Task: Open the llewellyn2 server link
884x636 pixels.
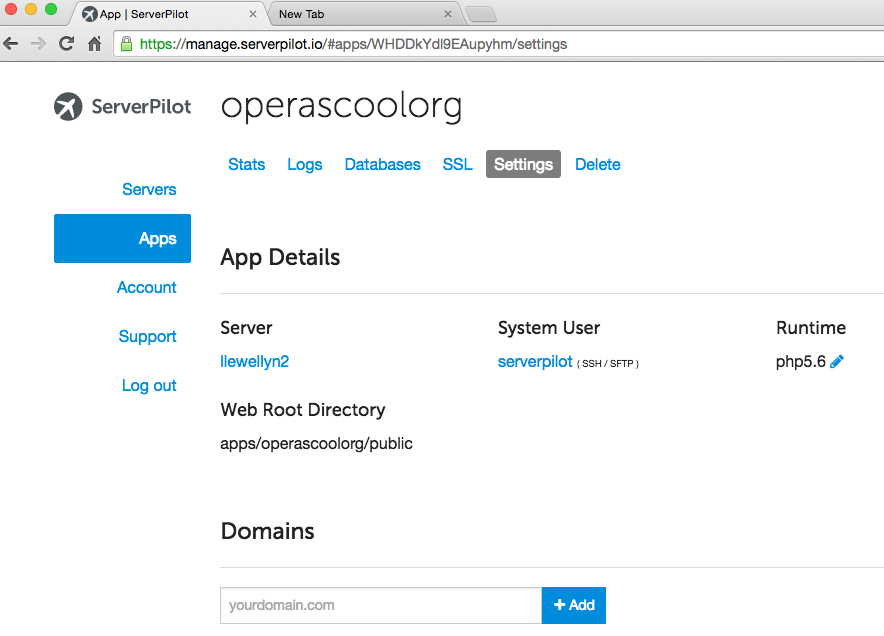Action: pos(254,361)
